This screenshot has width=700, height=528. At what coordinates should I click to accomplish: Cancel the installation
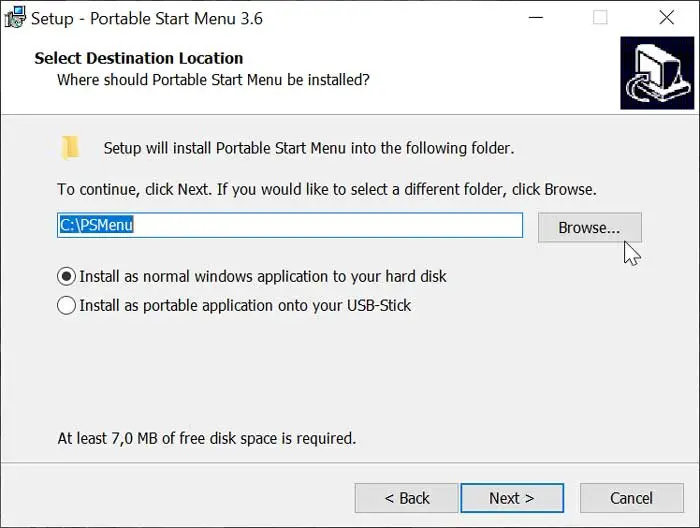[x=631, y=498]
